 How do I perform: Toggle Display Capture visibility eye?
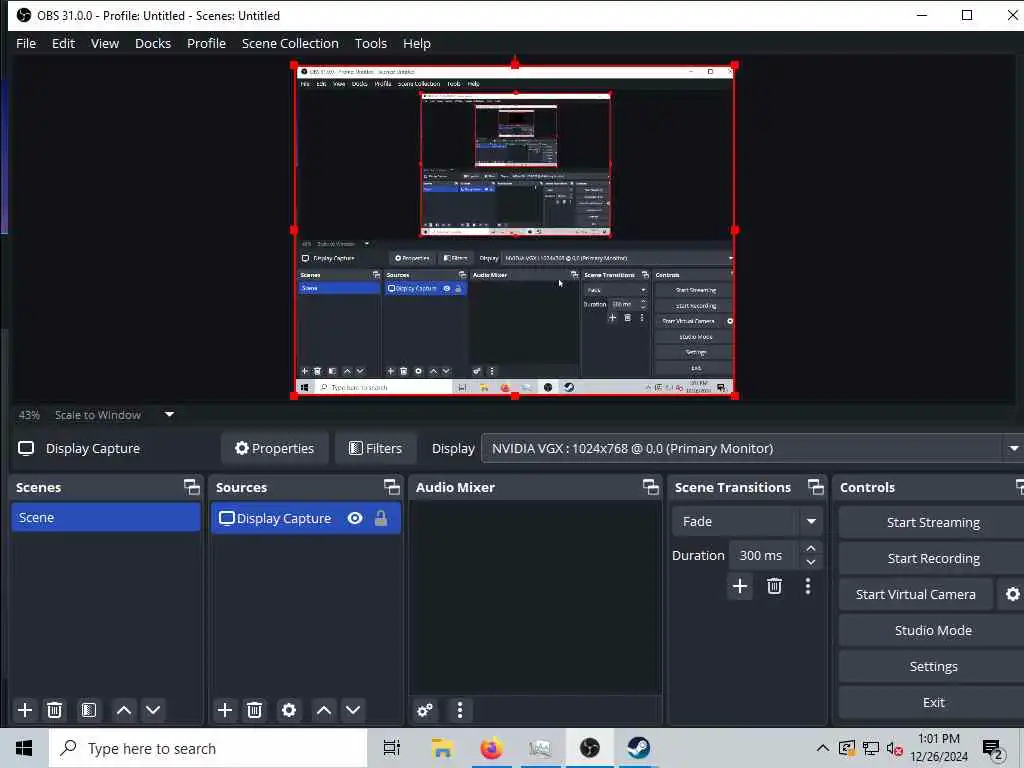pyautogui.click(x=355, y=518)
